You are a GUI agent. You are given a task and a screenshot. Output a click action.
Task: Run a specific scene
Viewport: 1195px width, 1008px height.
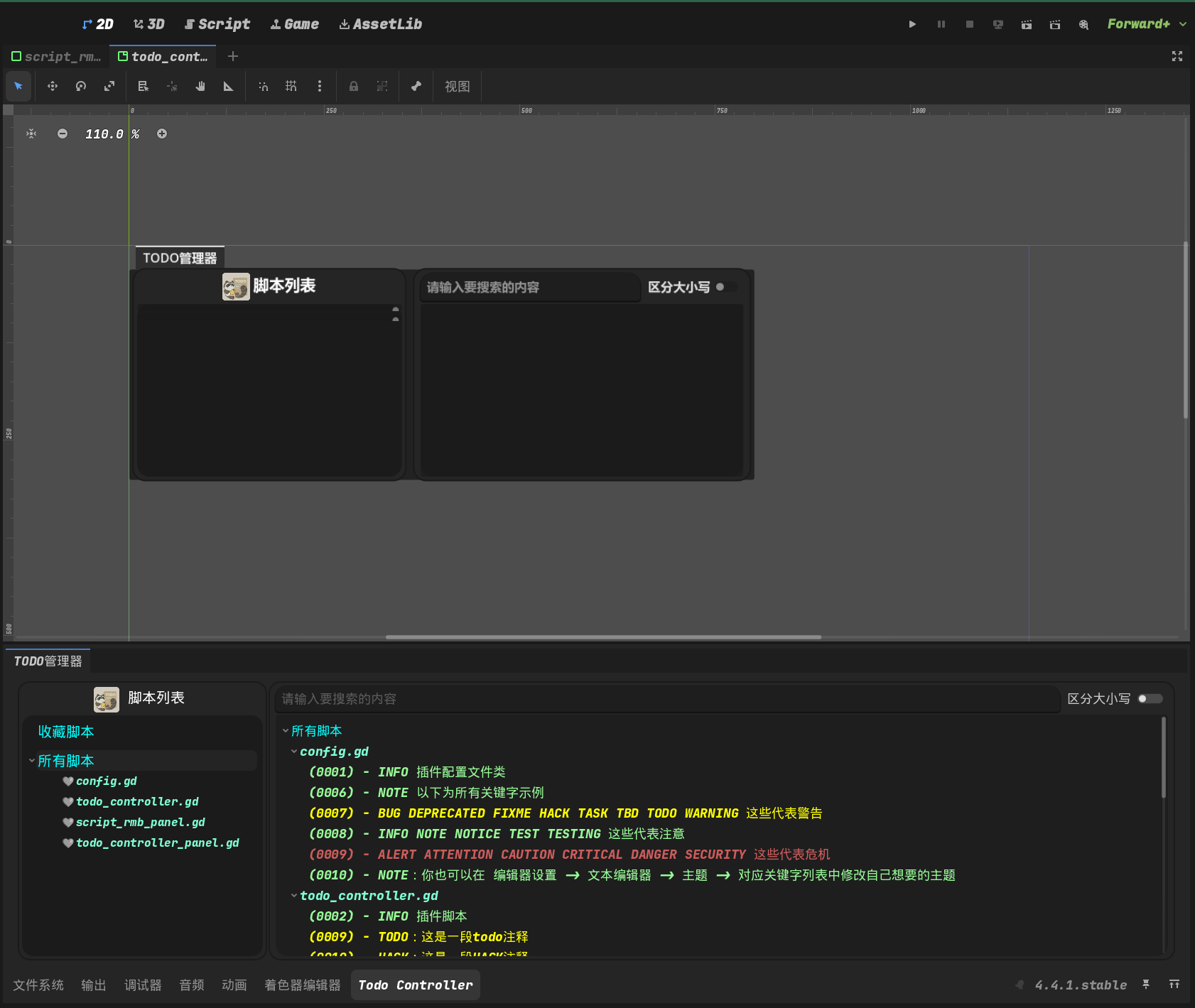point(1055,24)
